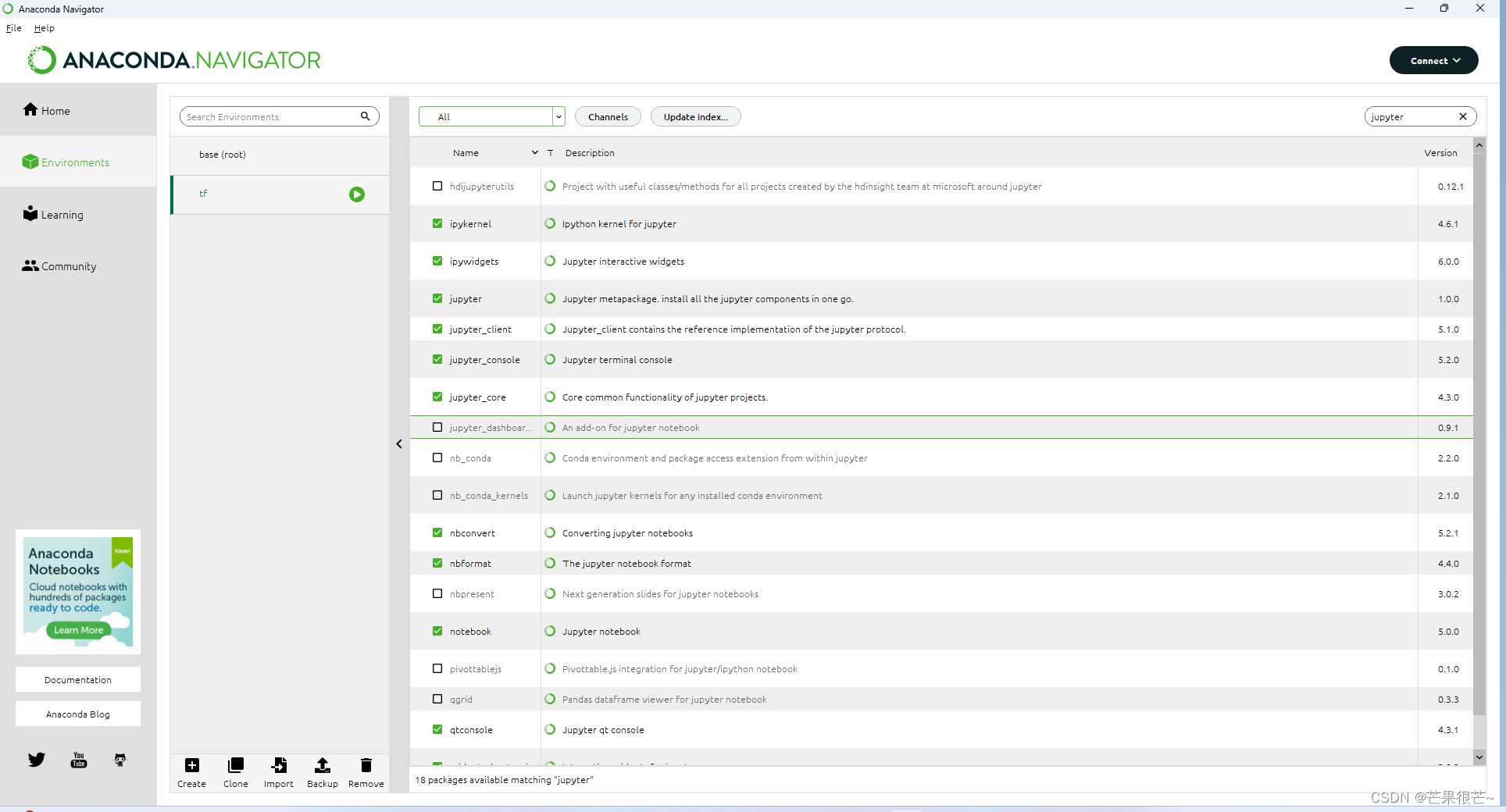The height and width of the screenshot is (812, 1506).
Task: Uncheck the jupyter_console package checkbox
Action: click(x=437, y=359)
